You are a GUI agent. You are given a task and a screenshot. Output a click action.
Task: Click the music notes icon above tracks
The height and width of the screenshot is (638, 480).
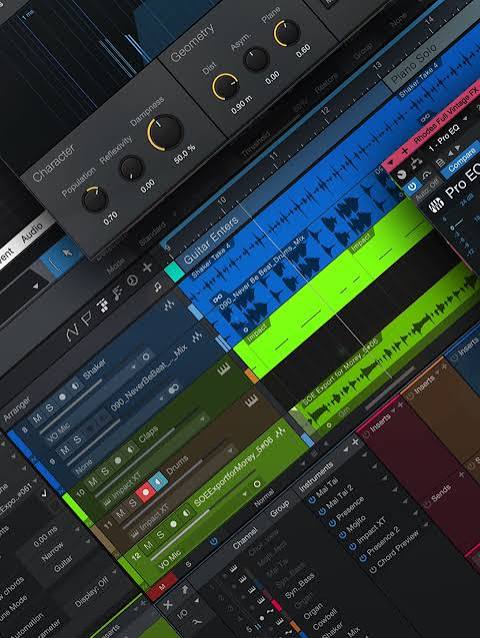tap(118, 293)
